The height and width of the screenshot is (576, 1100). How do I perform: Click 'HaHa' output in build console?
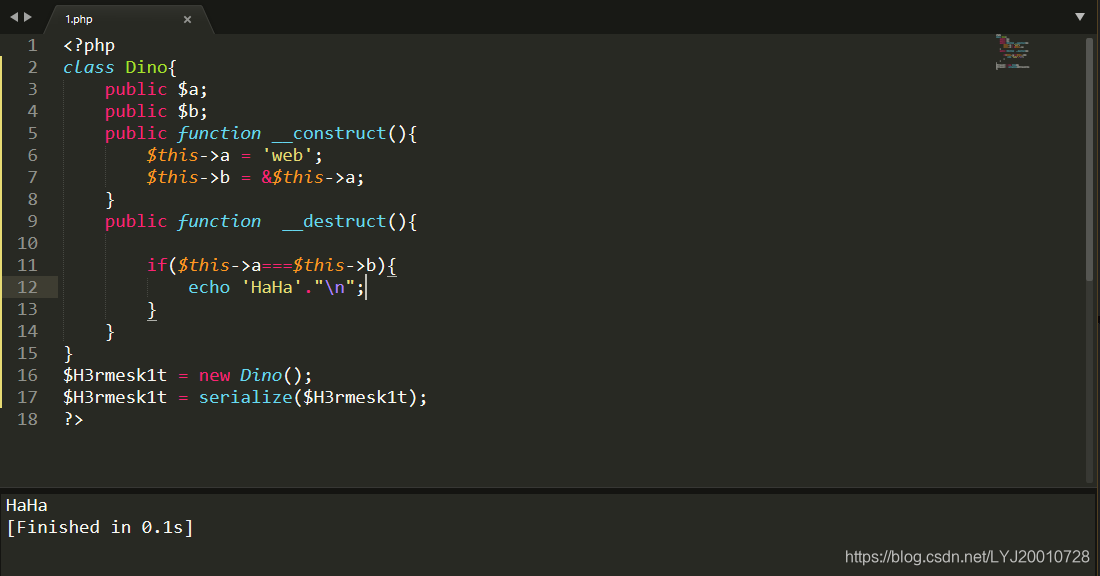[27, 505]
